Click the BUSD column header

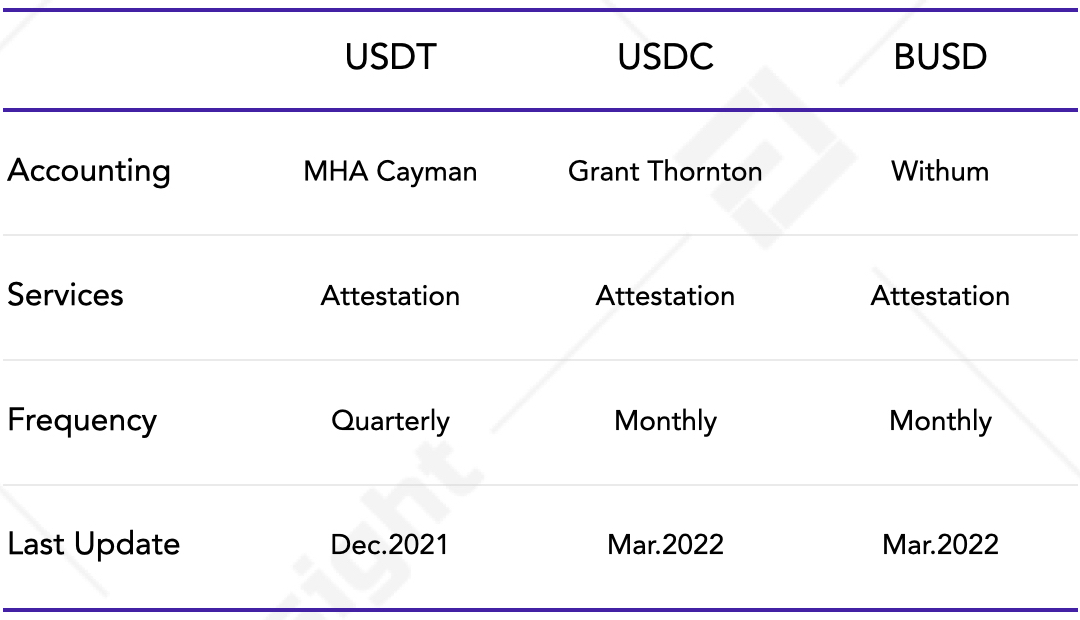coord(940,56)
